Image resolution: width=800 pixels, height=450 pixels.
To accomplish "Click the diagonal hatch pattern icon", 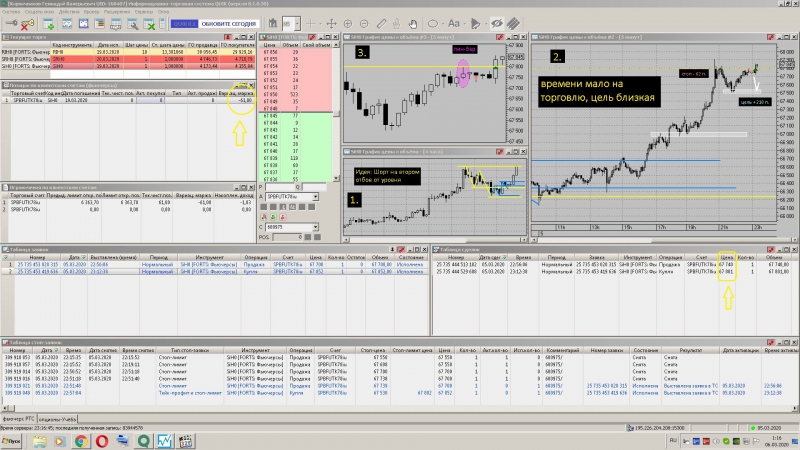I will [513, 23].
